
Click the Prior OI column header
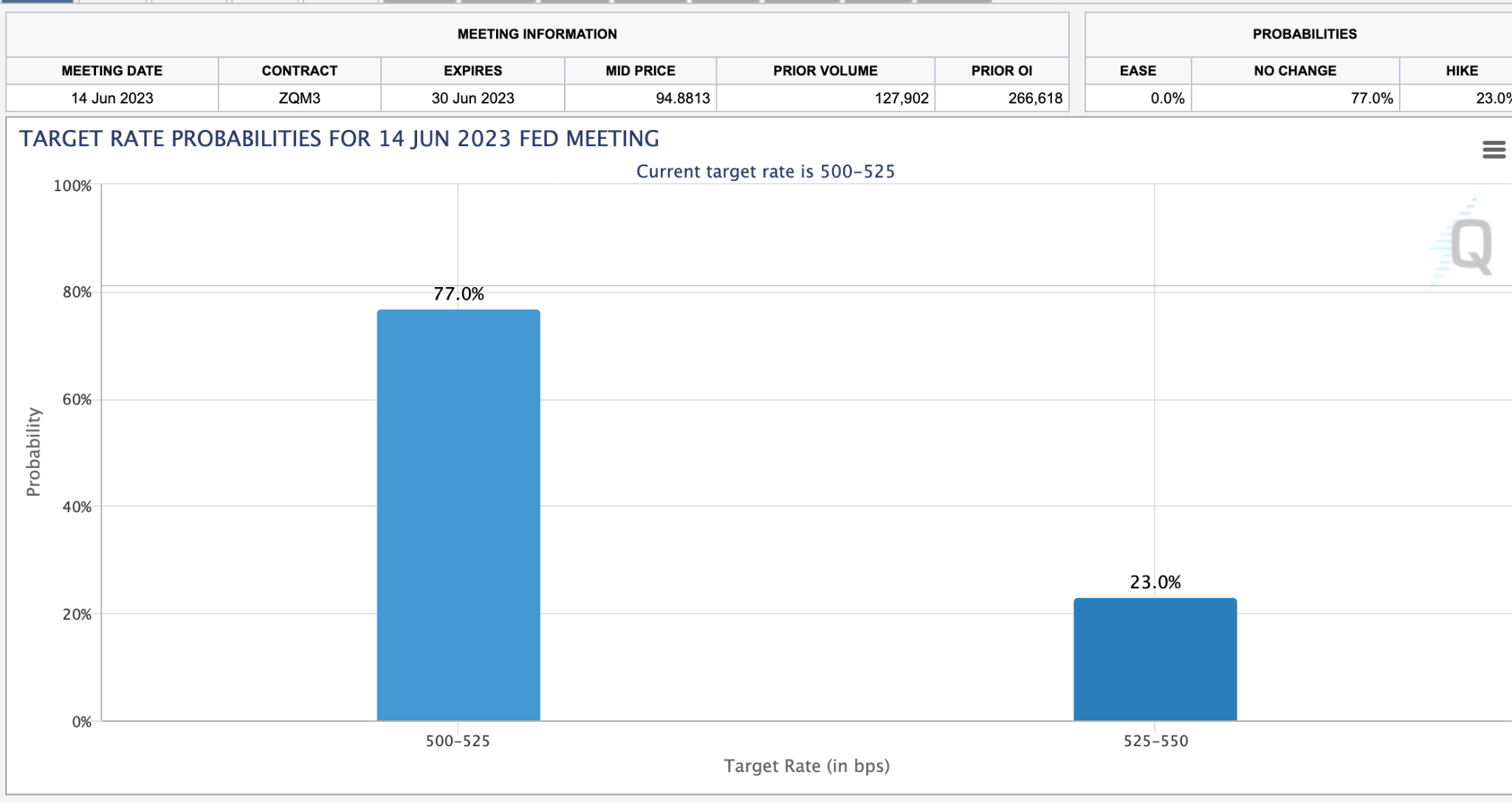(x=1001, y=71)
